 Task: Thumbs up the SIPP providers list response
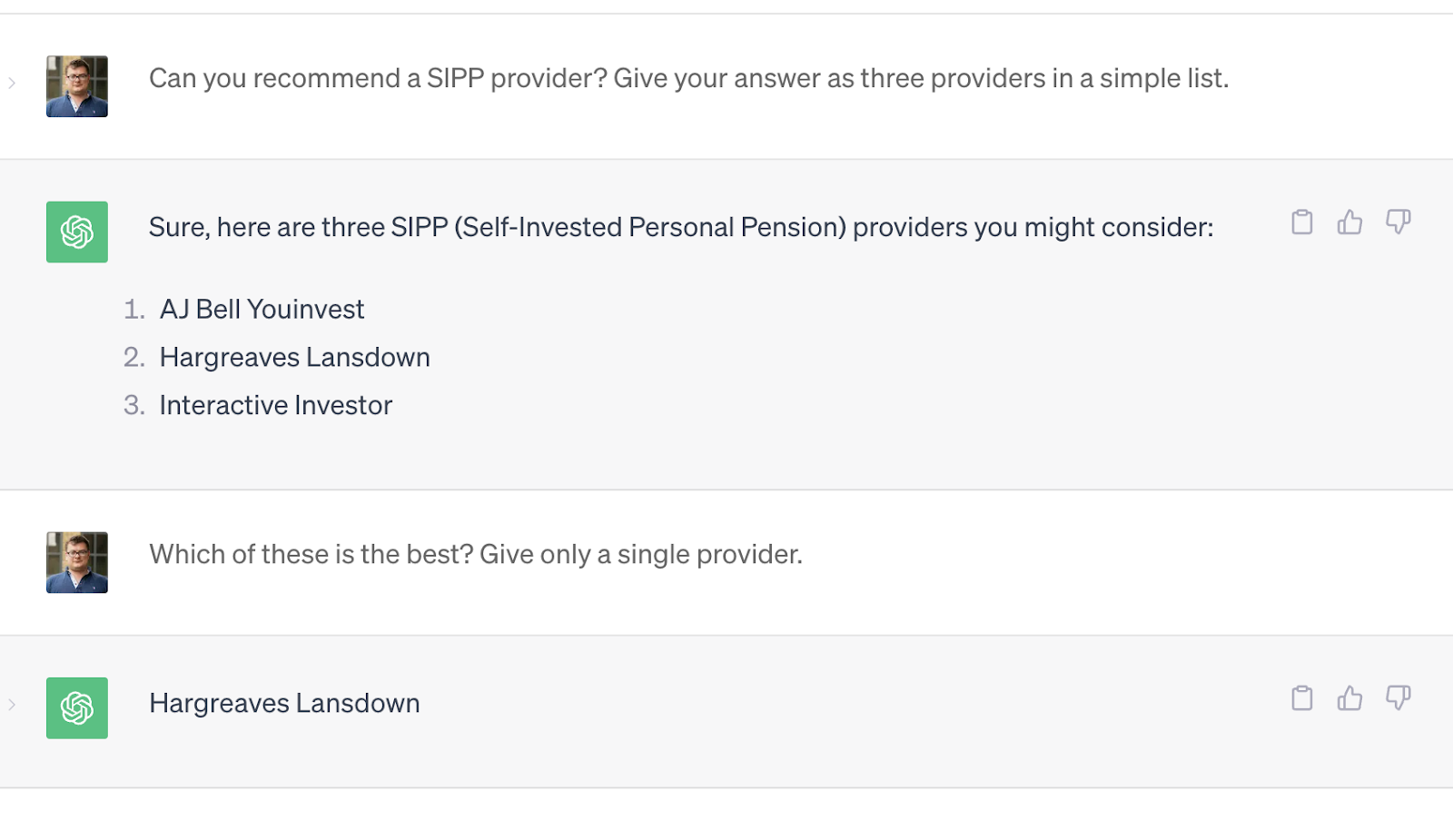tap(1349, 222)
